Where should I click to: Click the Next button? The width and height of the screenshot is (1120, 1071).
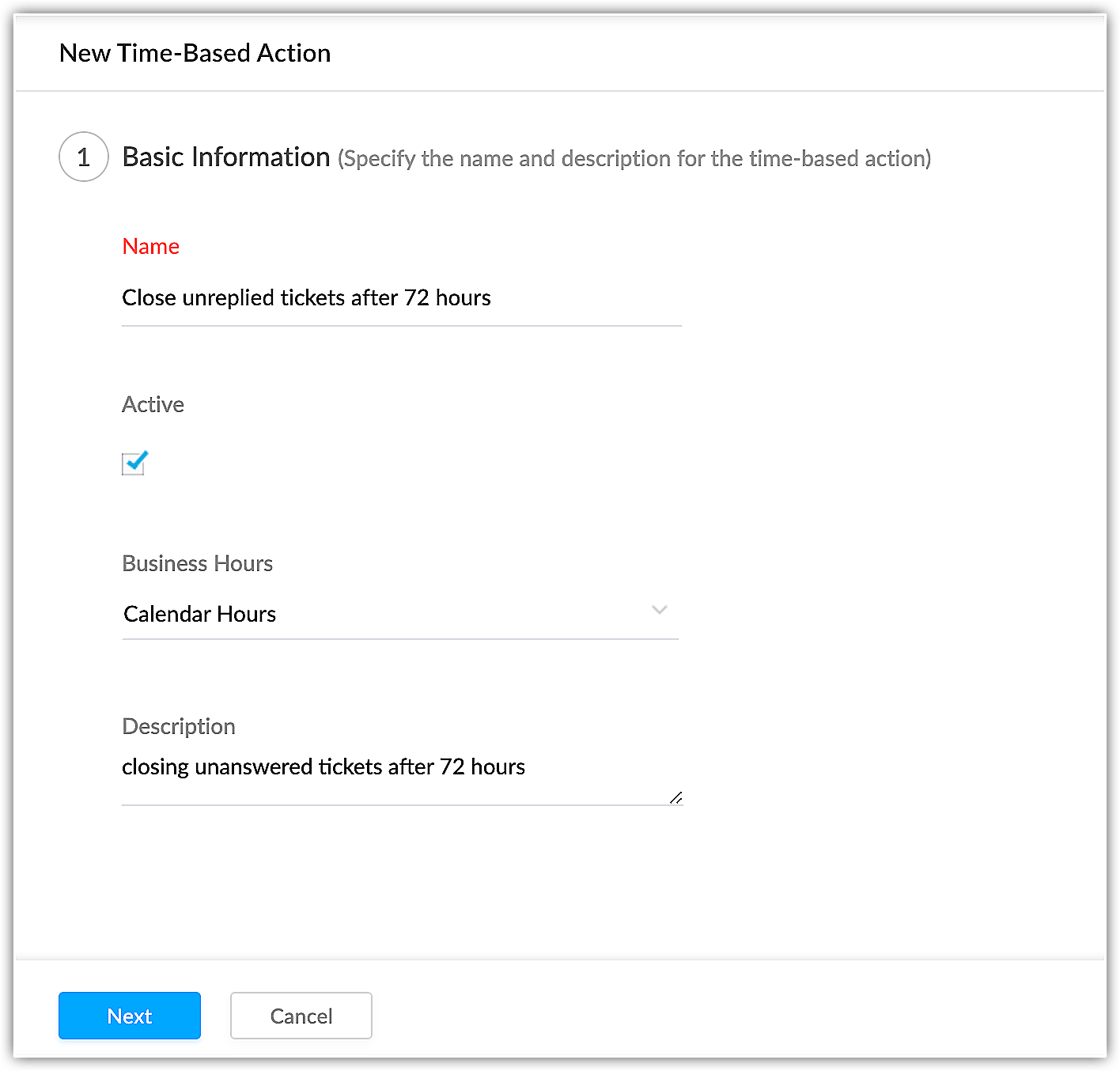130,1016
